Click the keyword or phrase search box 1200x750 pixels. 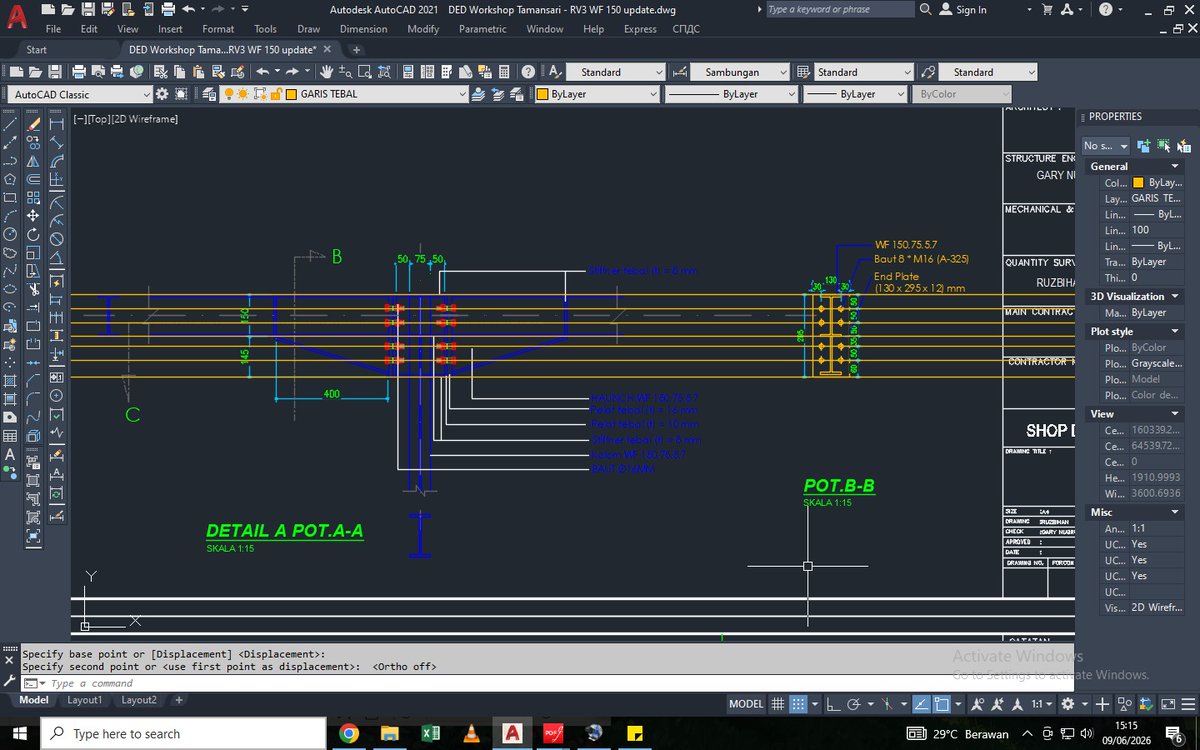coord(840,9)
